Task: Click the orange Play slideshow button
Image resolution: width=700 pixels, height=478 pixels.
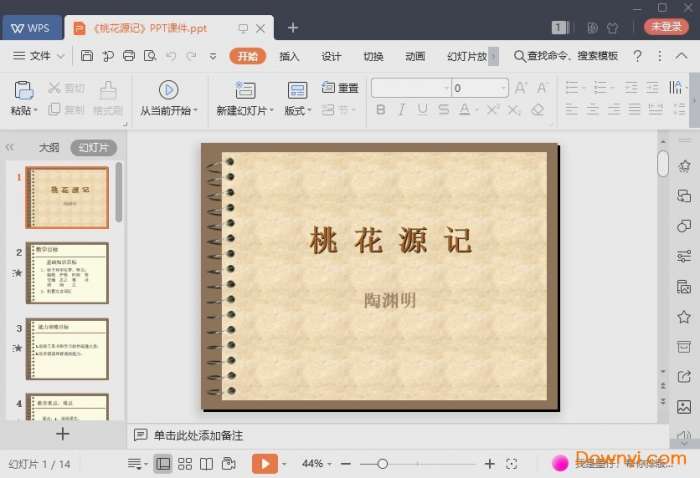Action: 264,463
